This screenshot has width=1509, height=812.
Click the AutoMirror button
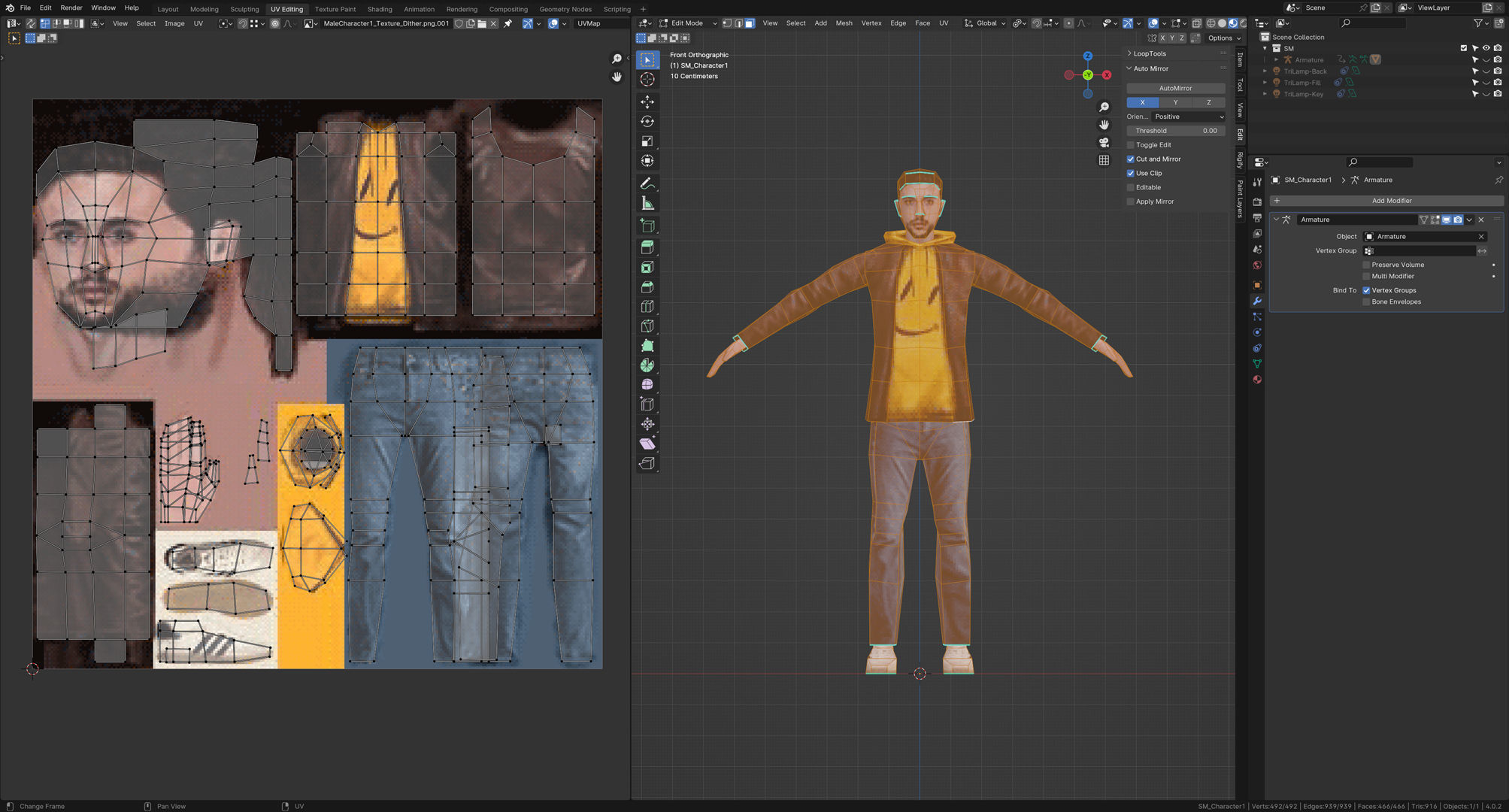pos(1175,88)
